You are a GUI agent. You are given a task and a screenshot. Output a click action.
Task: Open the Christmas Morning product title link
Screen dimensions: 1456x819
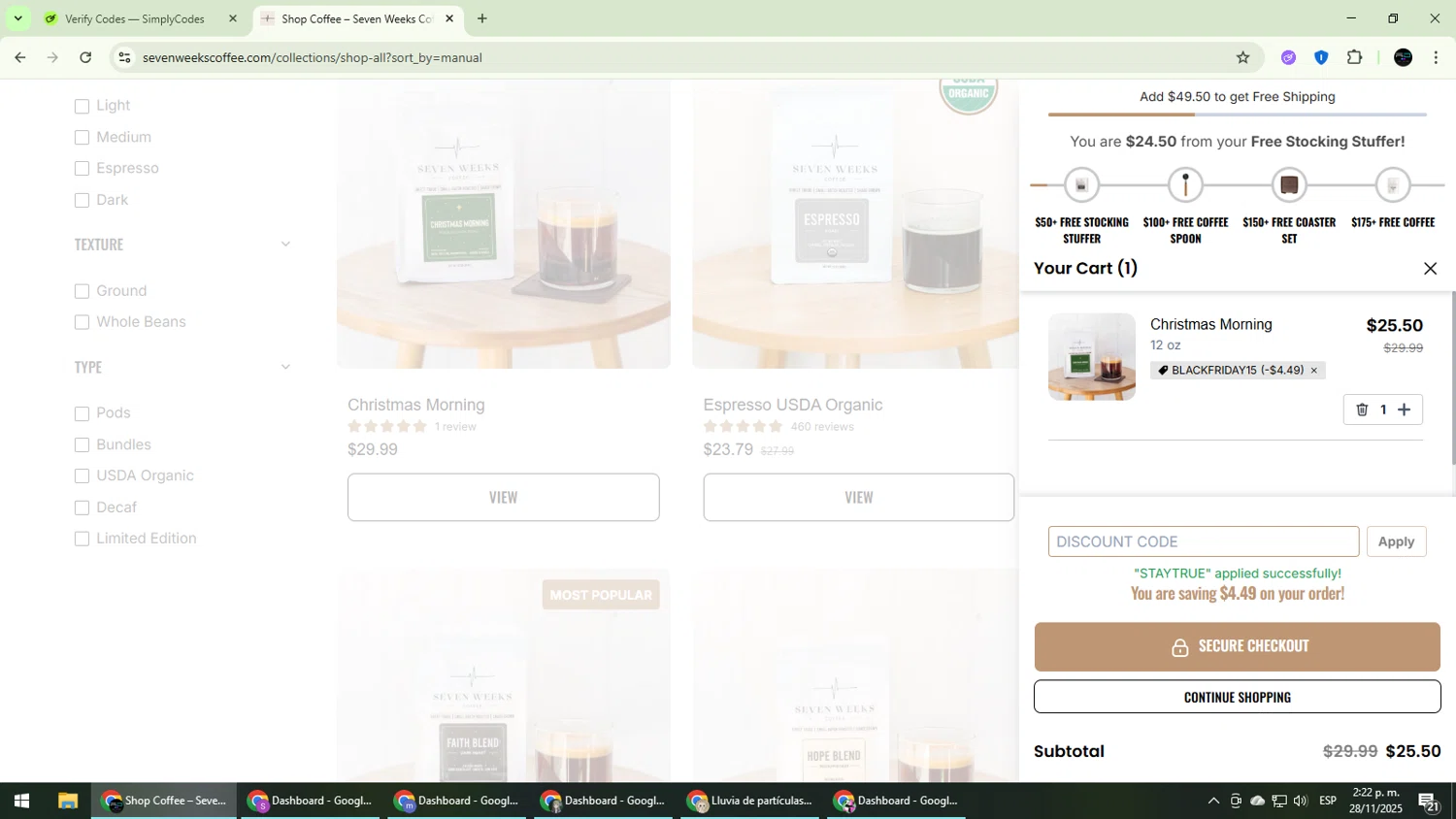coord(415,405)
